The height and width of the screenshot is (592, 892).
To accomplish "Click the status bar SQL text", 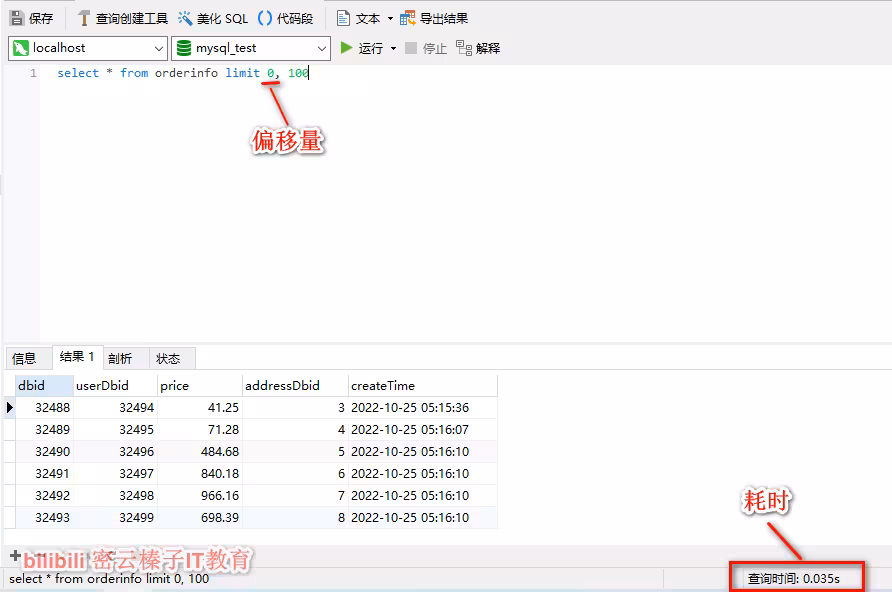I will (109, 579).
